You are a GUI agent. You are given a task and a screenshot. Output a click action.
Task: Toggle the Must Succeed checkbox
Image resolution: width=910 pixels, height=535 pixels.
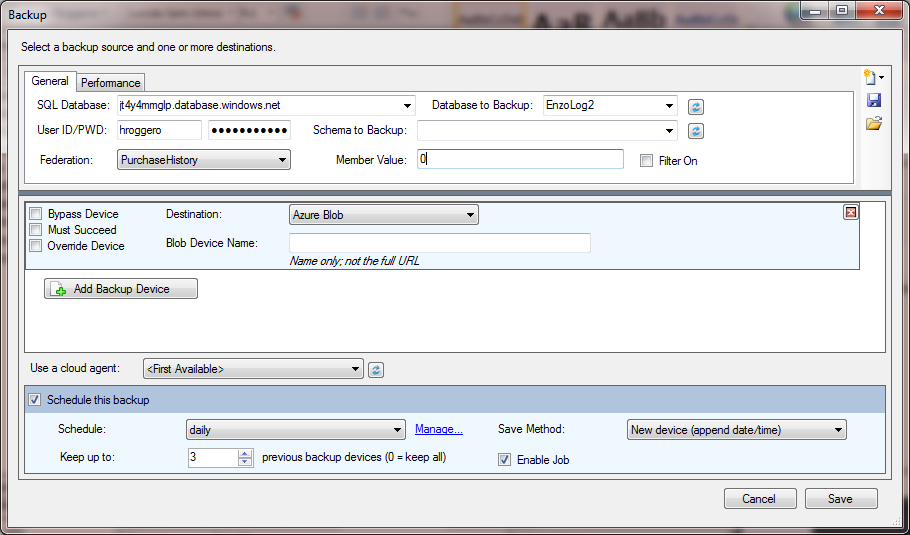(36, 230)
